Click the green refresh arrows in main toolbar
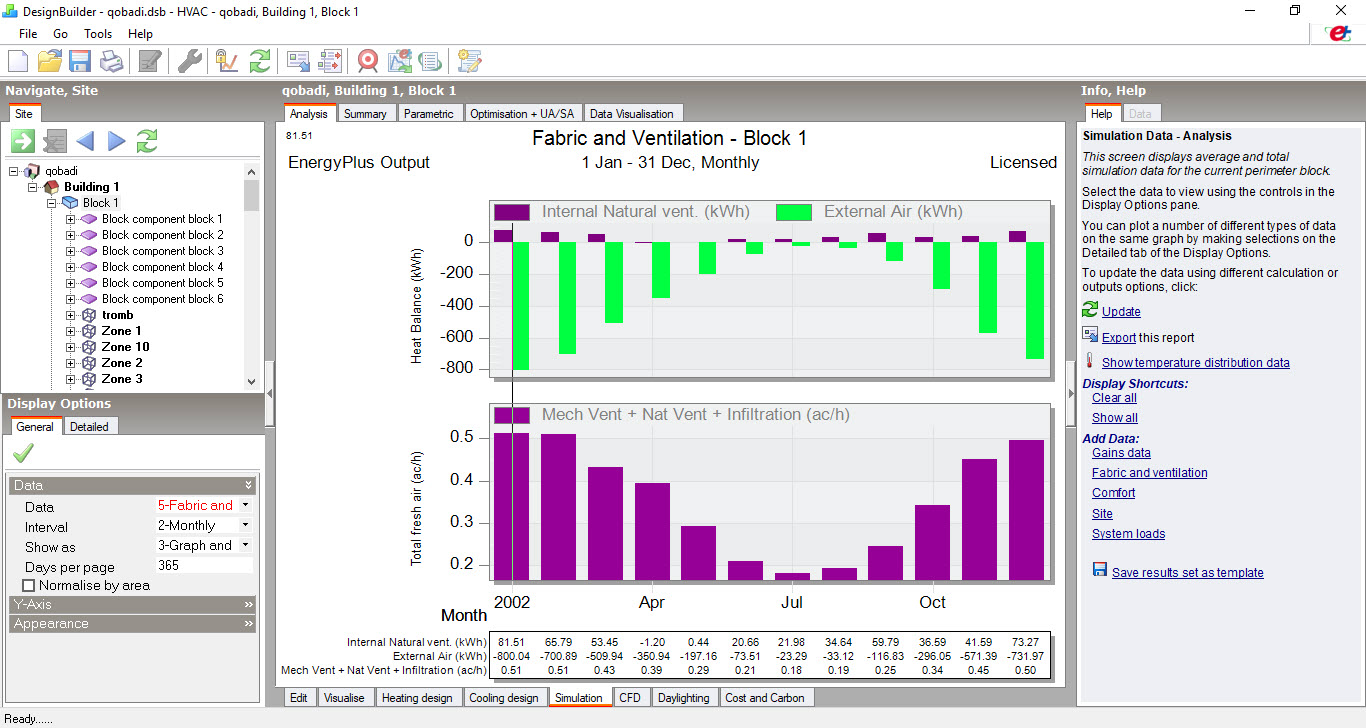1366x728 pixels. [x=260, y=61]
